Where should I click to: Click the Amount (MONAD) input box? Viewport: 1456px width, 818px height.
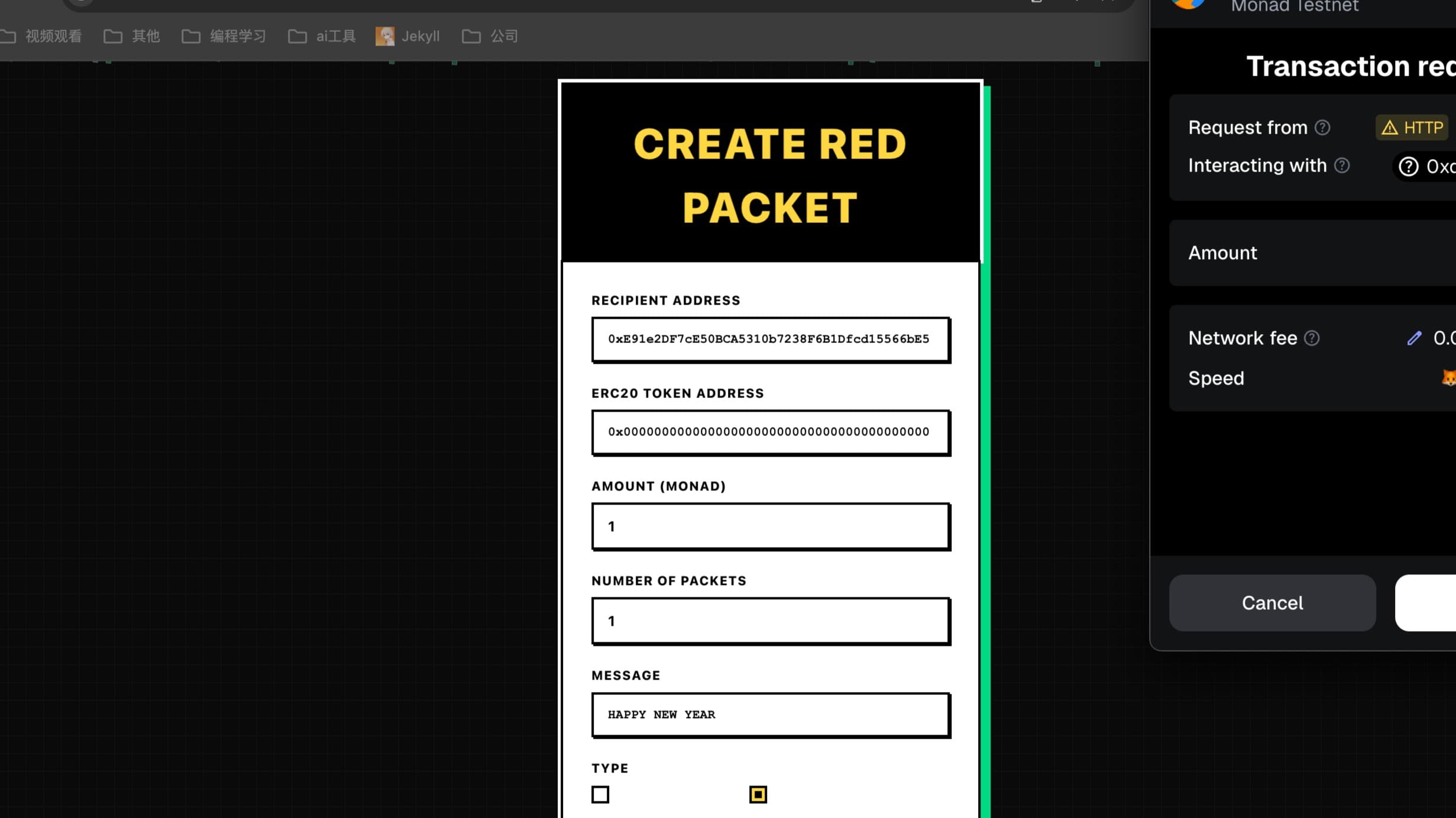[x=771, y=526]
